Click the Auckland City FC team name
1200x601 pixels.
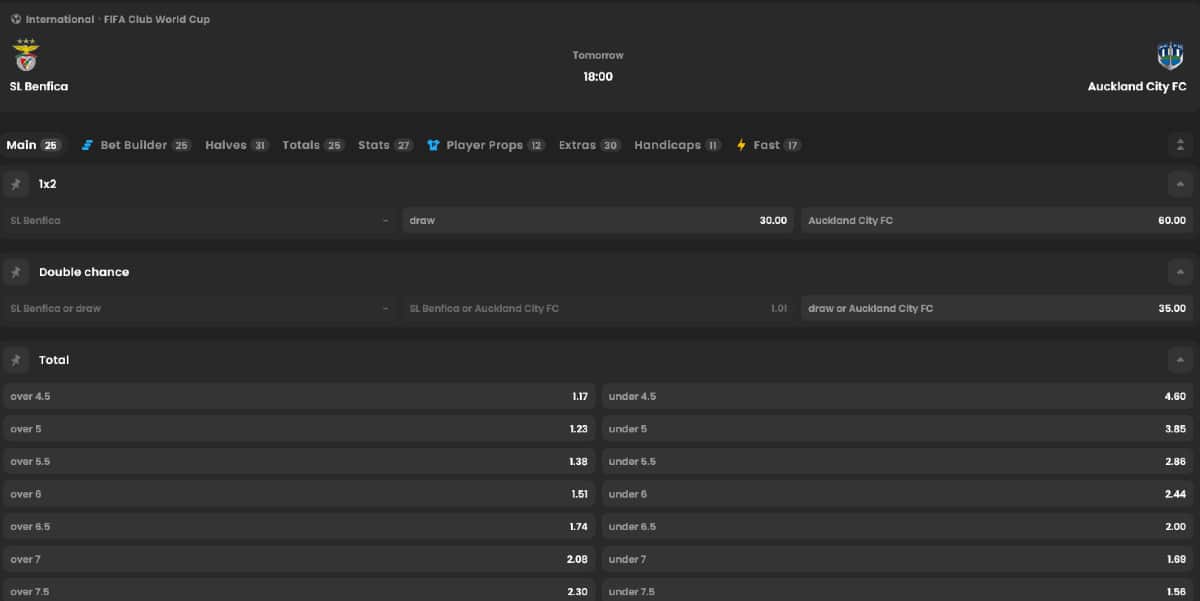[x=1137, y=87]
